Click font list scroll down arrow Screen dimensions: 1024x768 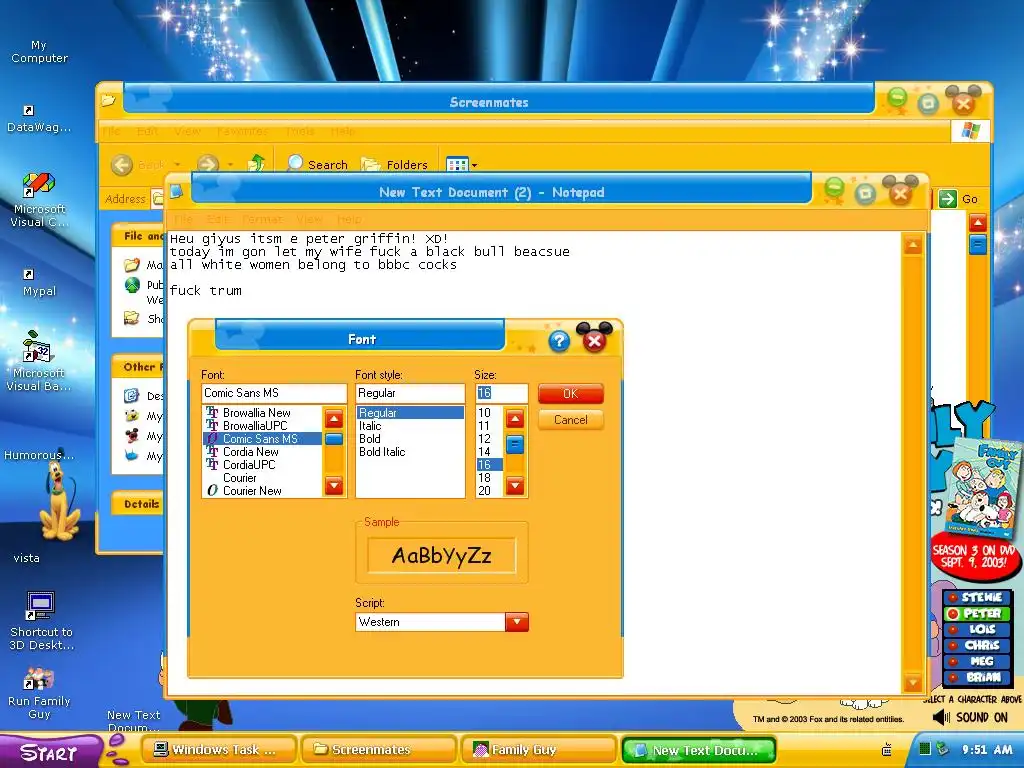(334, 485)
